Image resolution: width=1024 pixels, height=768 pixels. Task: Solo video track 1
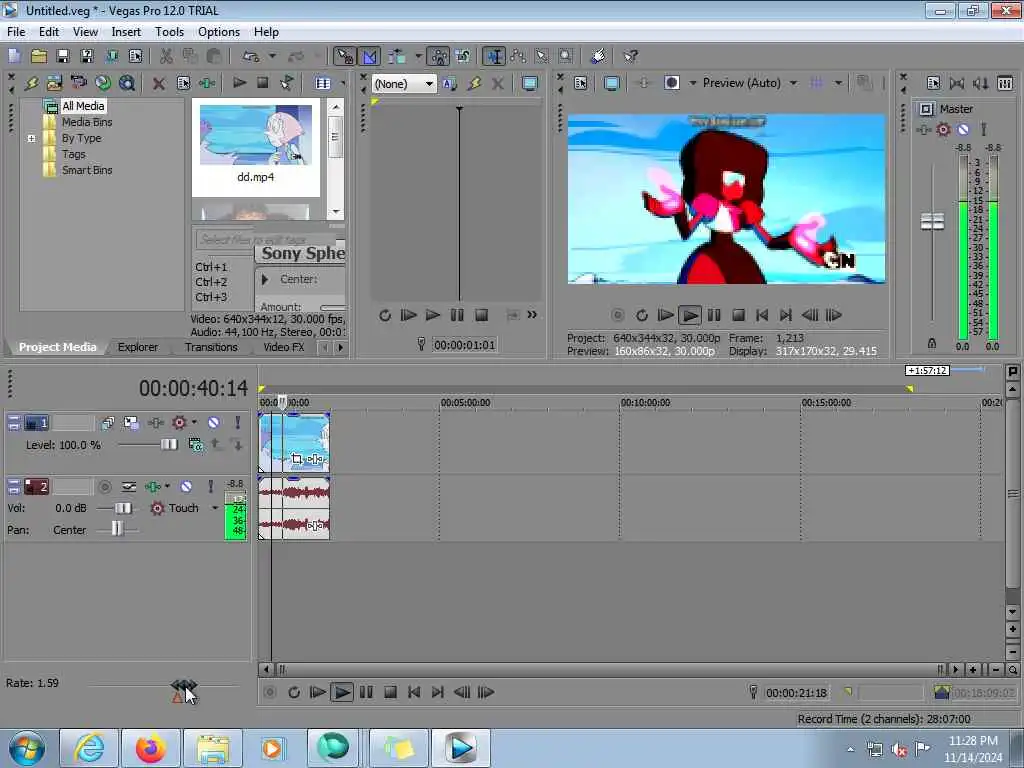point(238,423)
